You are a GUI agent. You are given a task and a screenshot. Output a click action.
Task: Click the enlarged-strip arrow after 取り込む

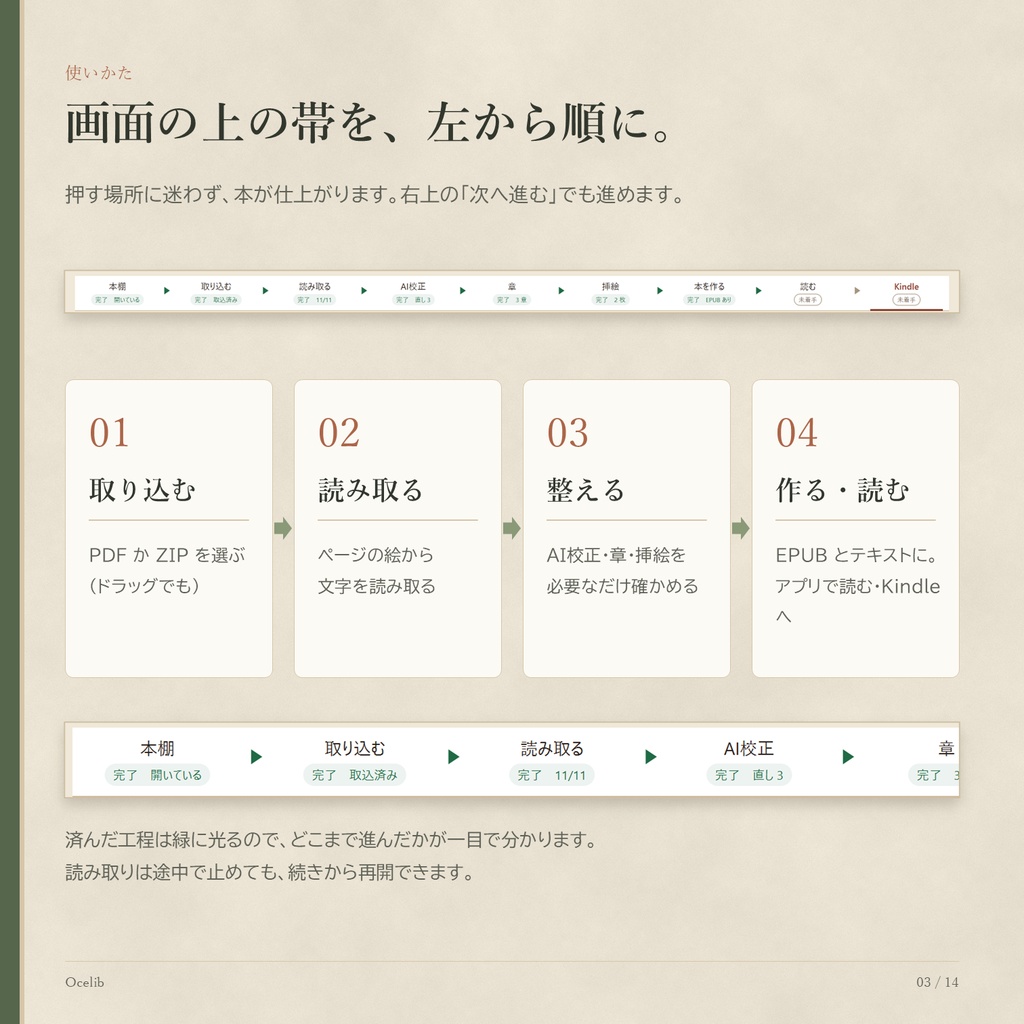click(454, 757)
